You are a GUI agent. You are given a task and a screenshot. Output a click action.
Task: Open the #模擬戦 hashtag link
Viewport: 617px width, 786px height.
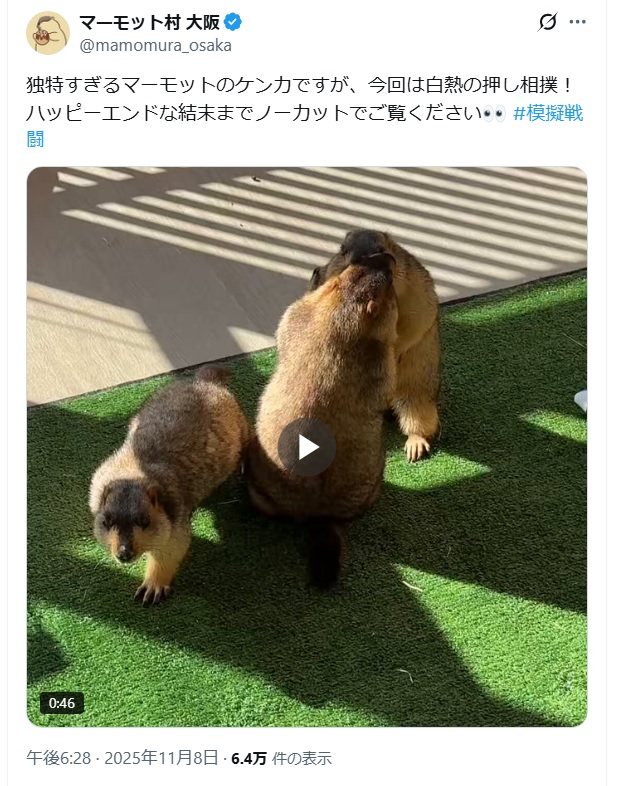tap(548, 113)
